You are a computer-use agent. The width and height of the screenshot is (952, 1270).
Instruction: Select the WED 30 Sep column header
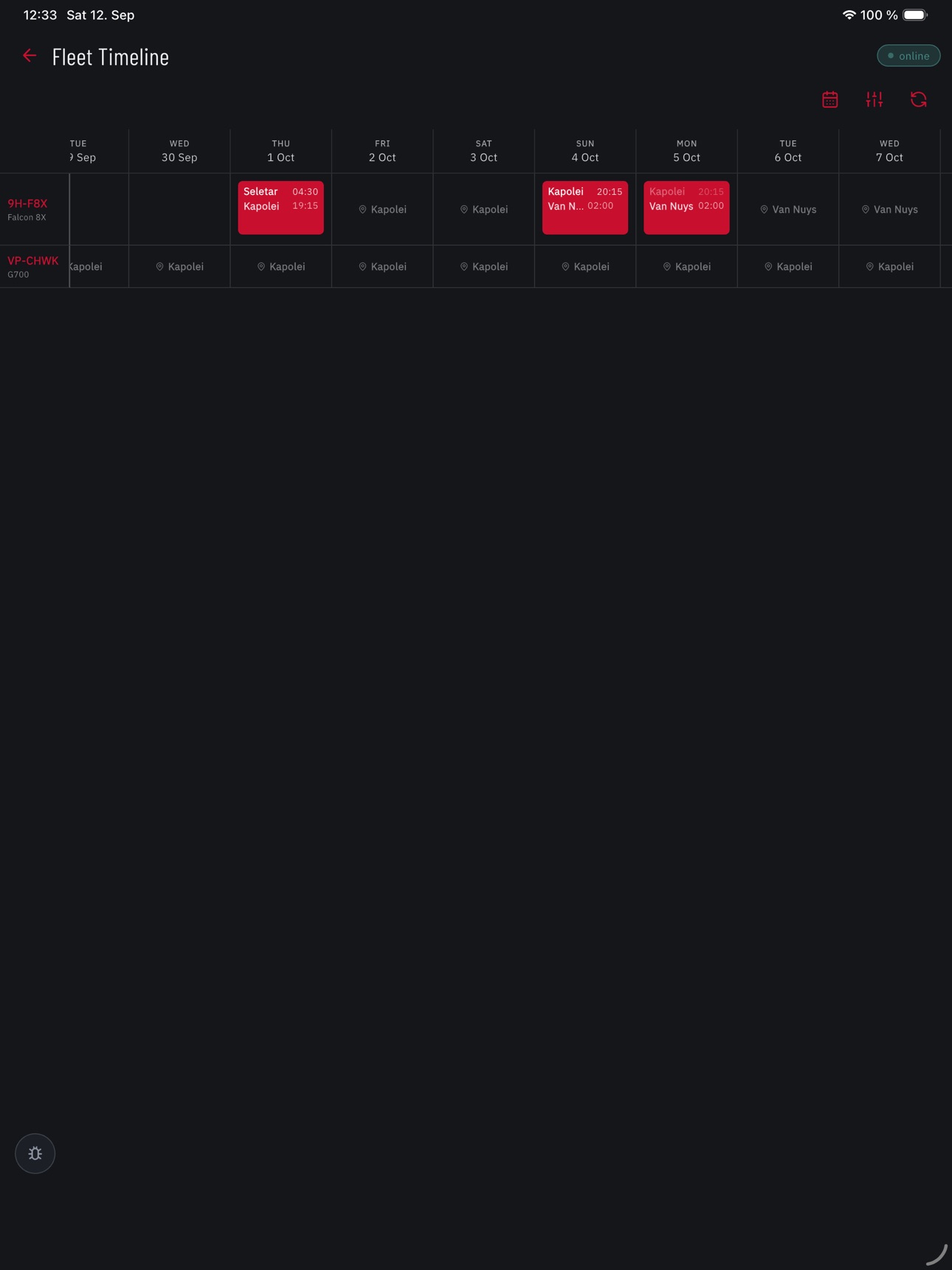(179, 151)
